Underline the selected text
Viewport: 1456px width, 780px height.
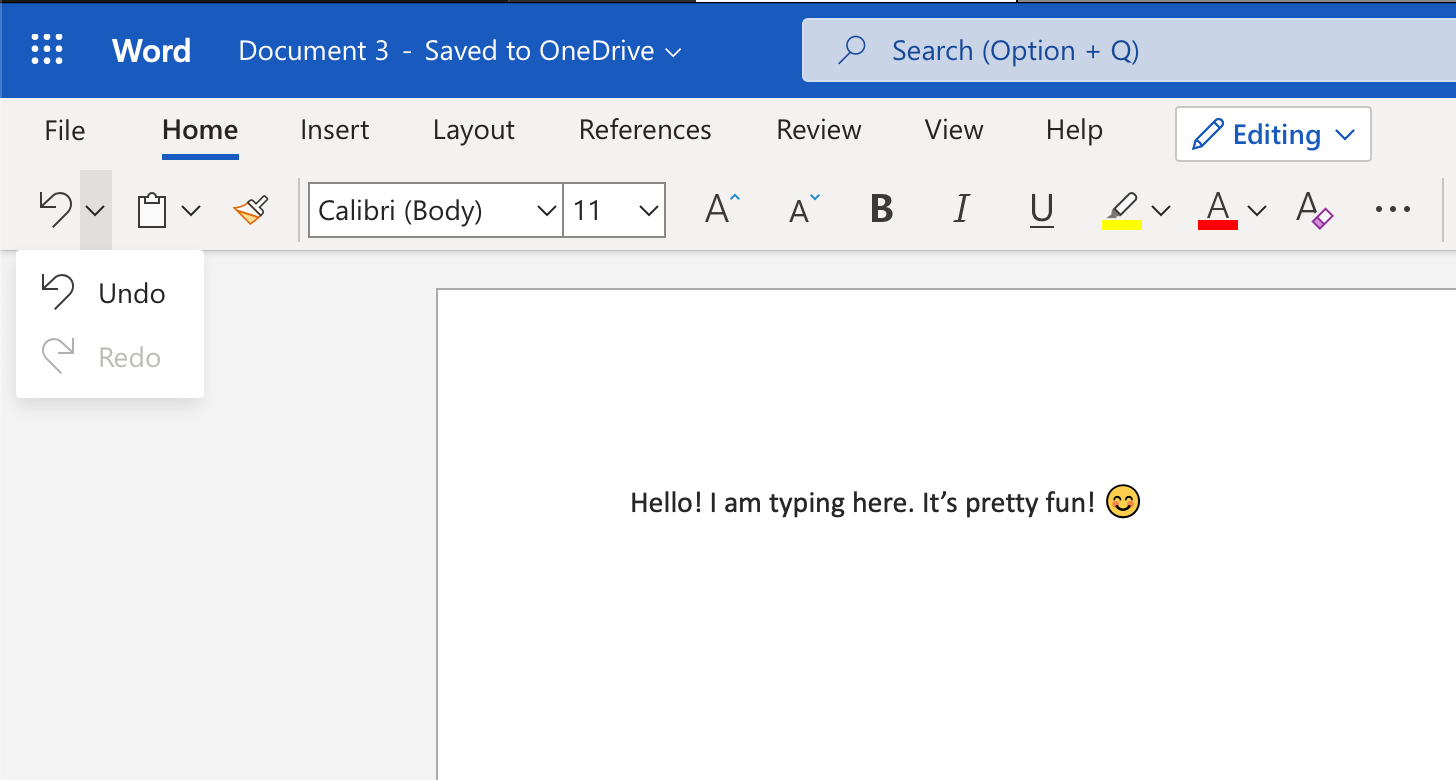[x=1041, y=210]
